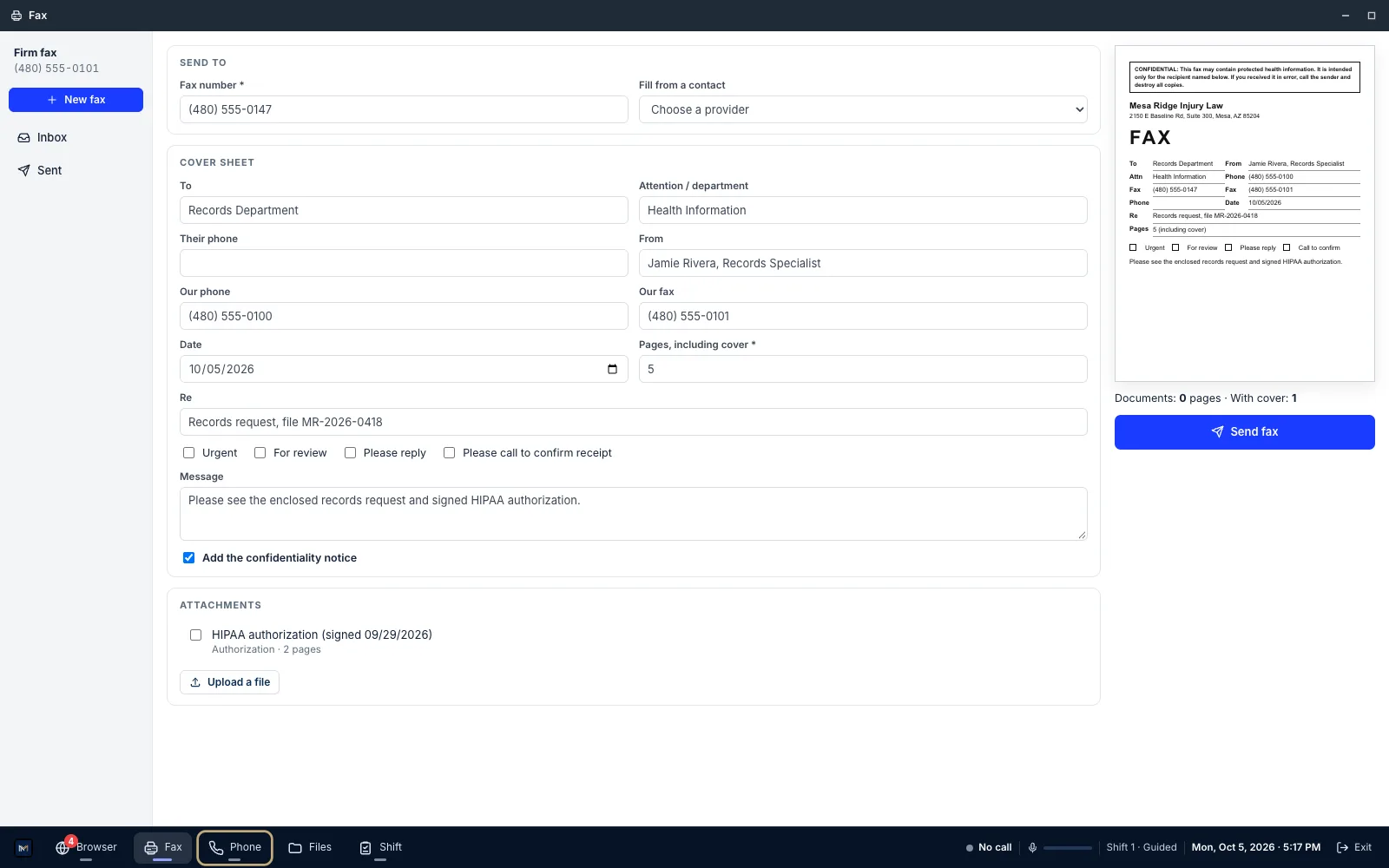Viewport: 1389px width, 868px height.
Task: Adjust the microphone level slider
Action: point(1068,848)
